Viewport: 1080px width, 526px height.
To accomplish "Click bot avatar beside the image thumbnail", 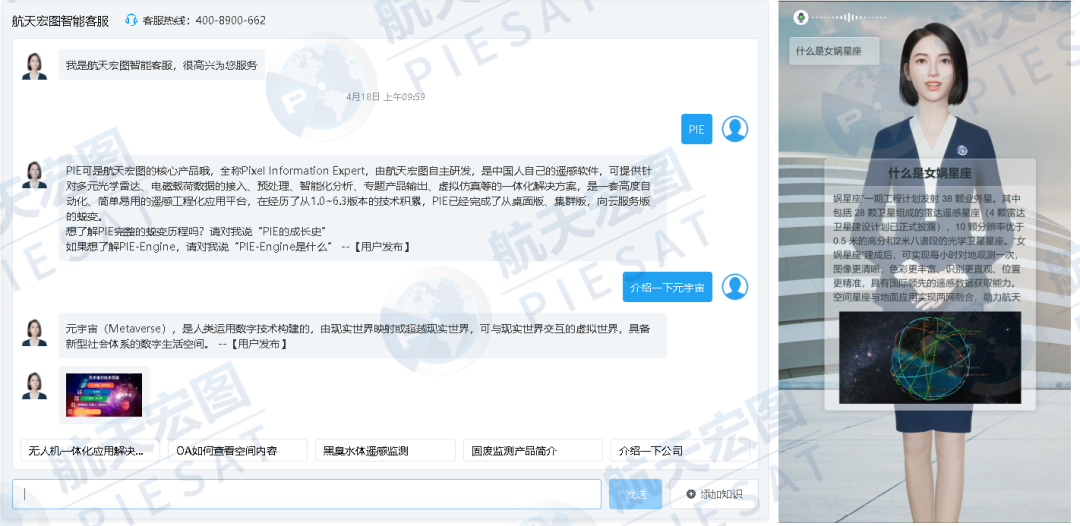I will coord(34,386).
